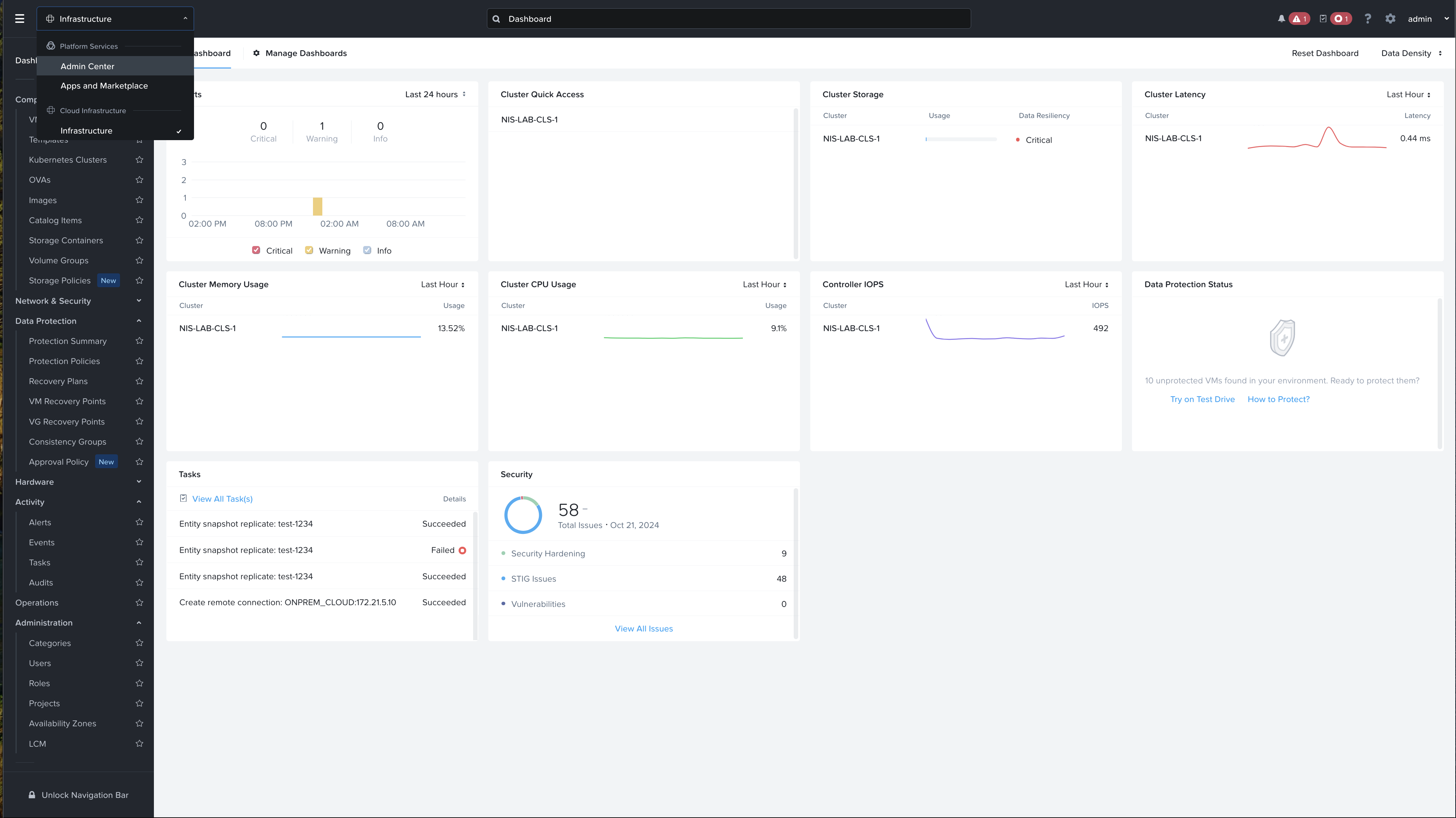
Task: Open the Data Density dropdown
Action: 1411,53
